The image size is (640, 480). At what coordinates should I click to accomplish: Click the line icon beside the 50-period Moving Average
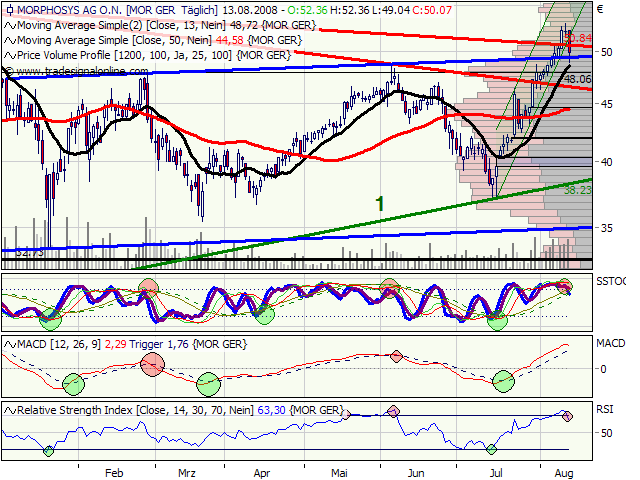[10, 40]
